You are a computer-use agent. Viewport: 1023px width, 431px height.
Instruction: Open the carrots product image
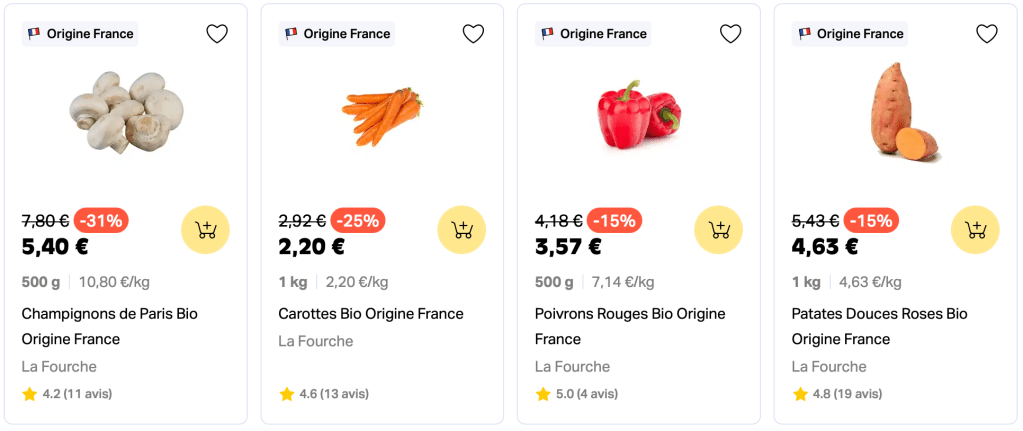click(382, 115)
